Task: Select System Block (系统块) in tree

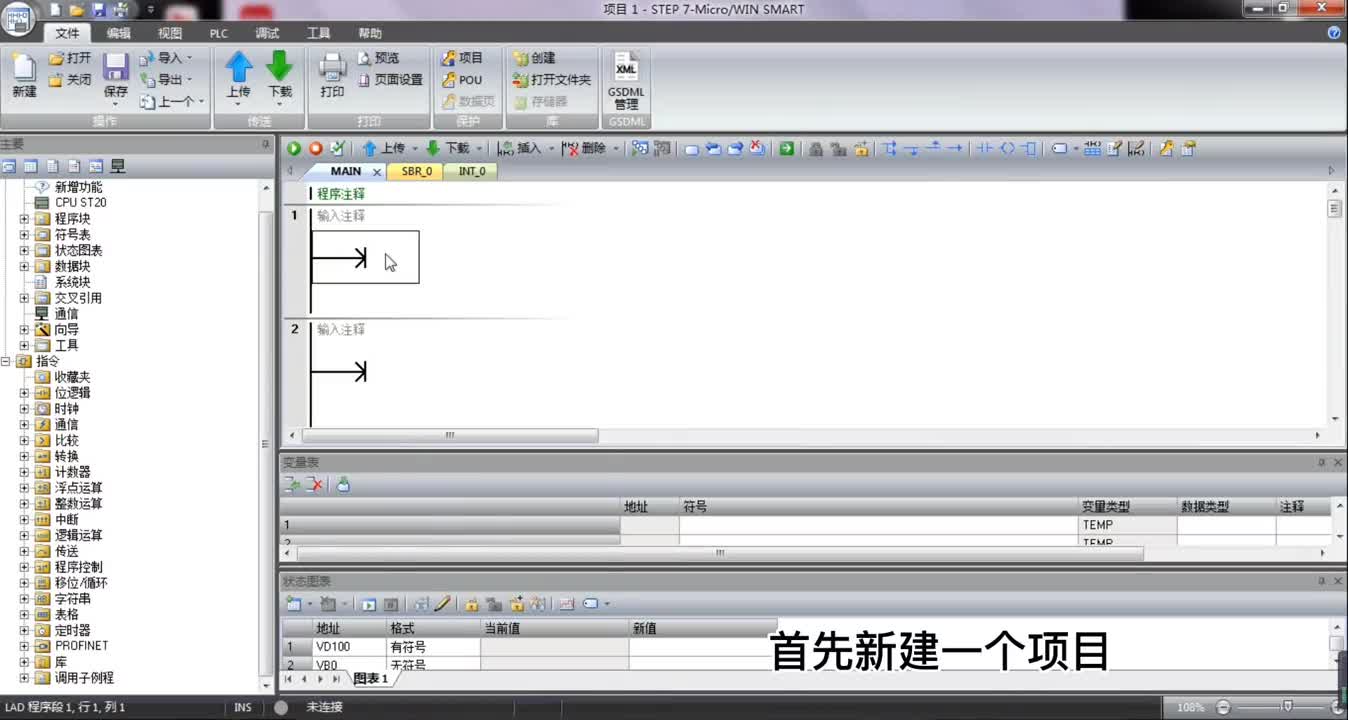Action: click(x=72, y=282)
